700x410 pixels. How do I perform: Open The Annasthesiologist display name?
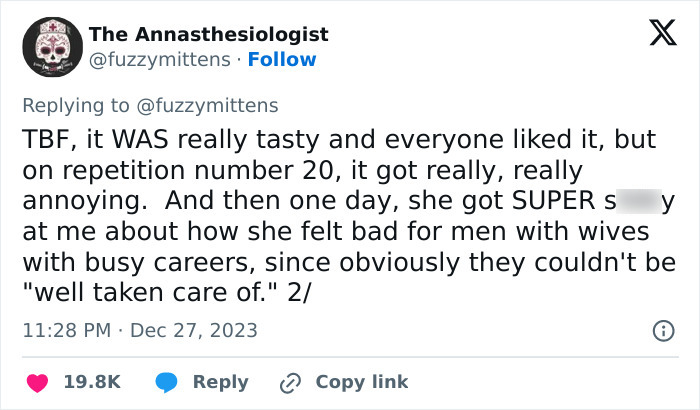click(x=208, y=34)
